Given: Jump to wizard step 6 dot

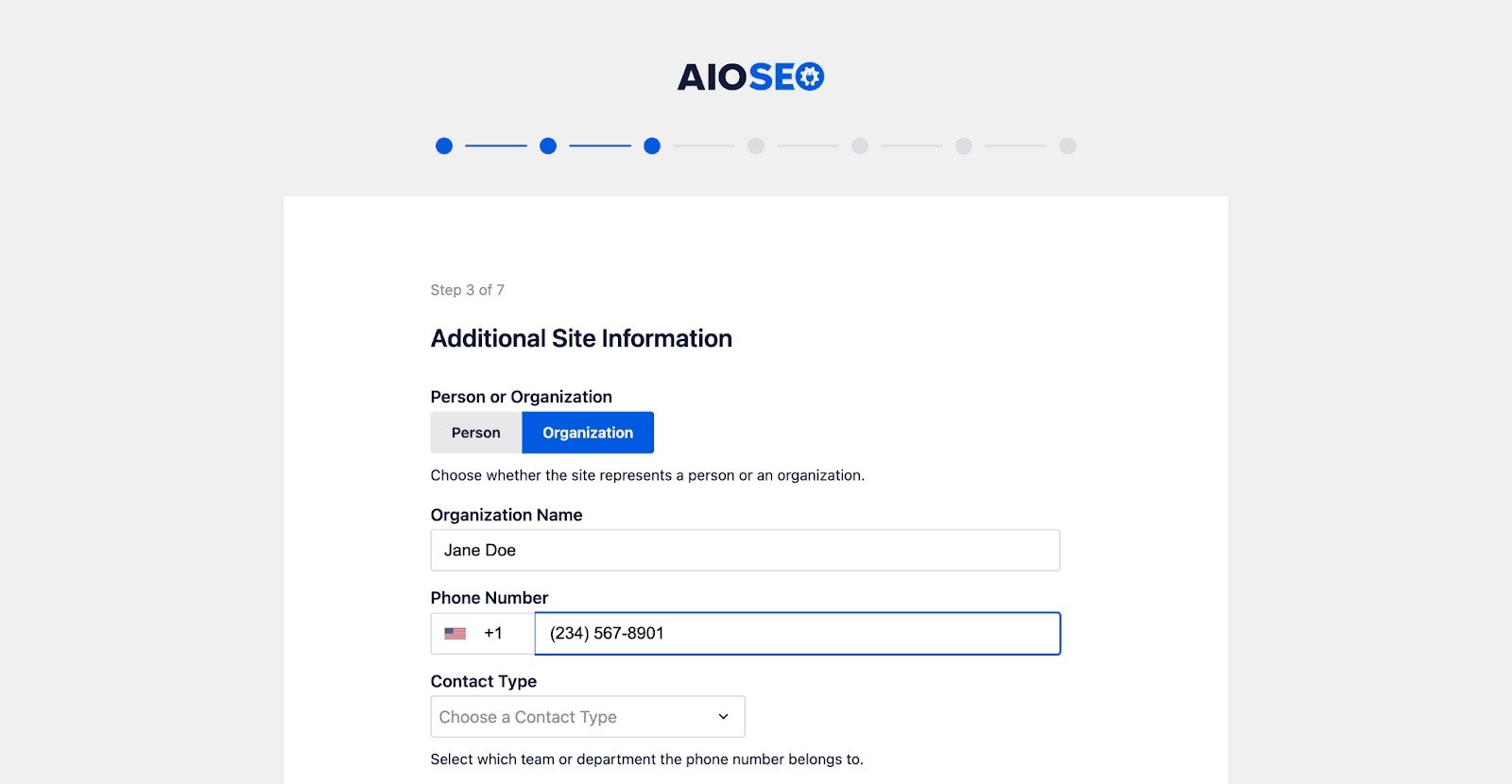Looking at the screenshot, I should 964,146.
